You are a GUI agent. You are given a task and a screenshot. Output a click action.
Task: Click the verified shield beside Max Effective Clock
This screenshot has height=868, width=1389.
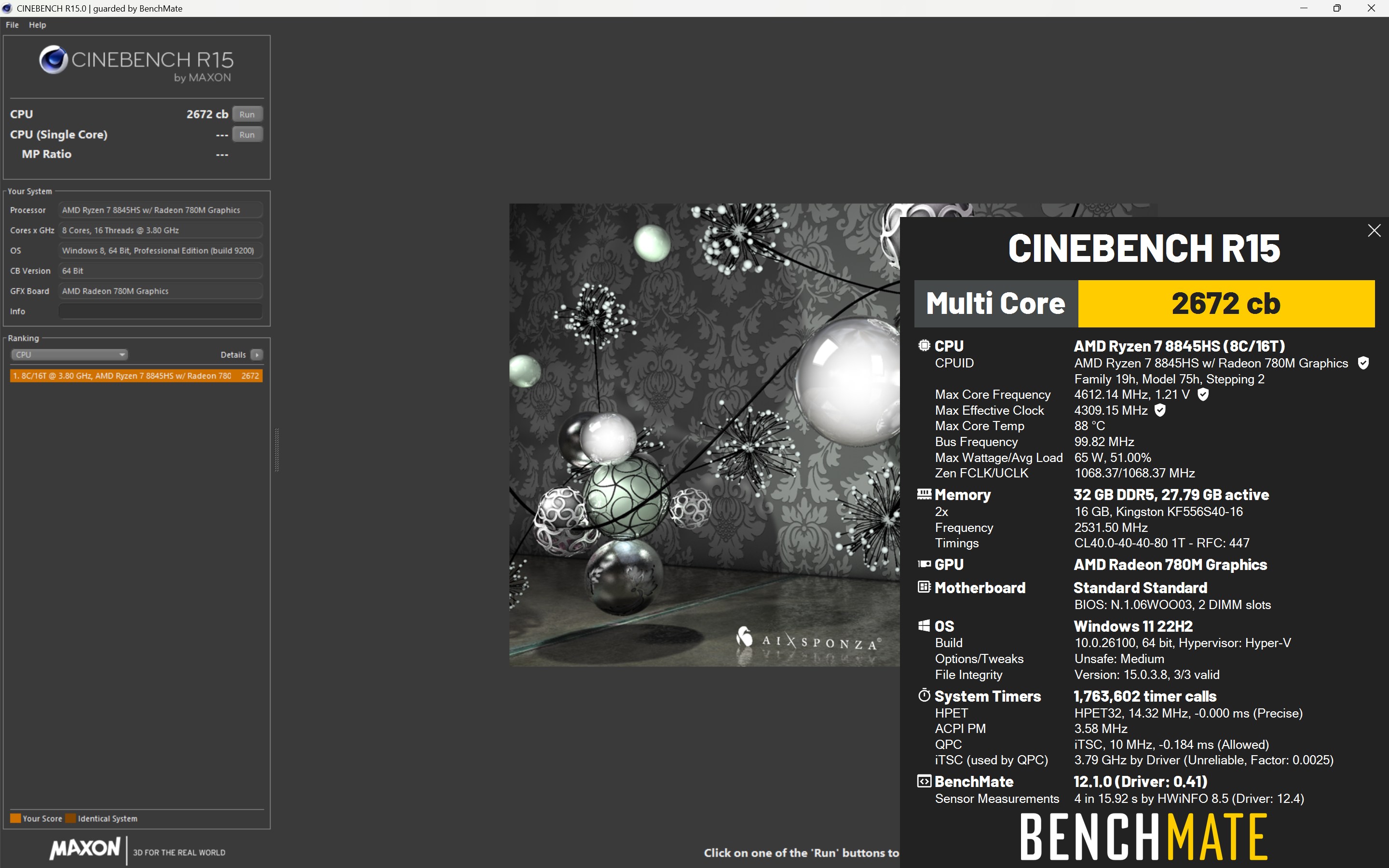[1160, 410]
